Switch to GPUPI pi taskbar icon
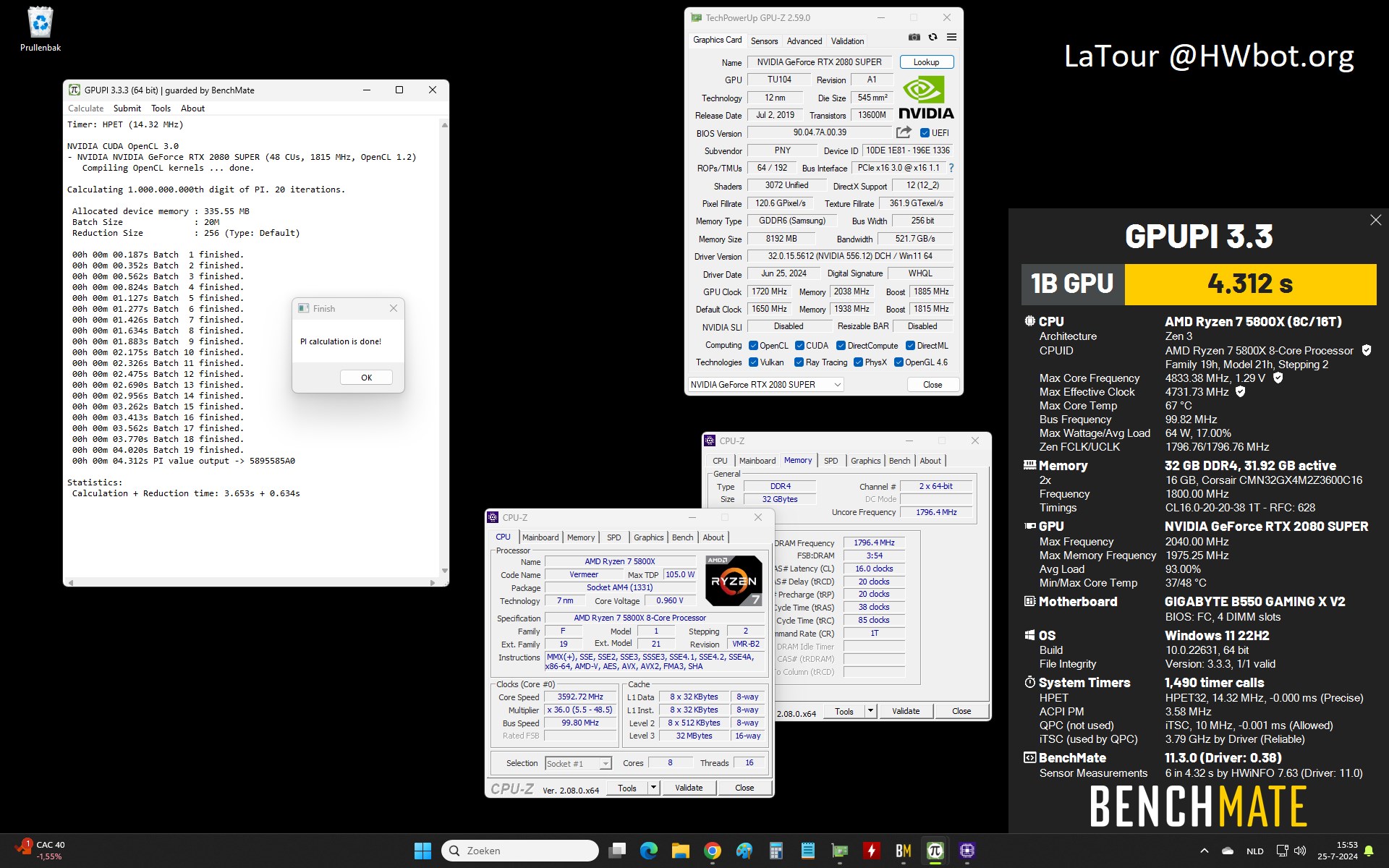 point(935,851)
